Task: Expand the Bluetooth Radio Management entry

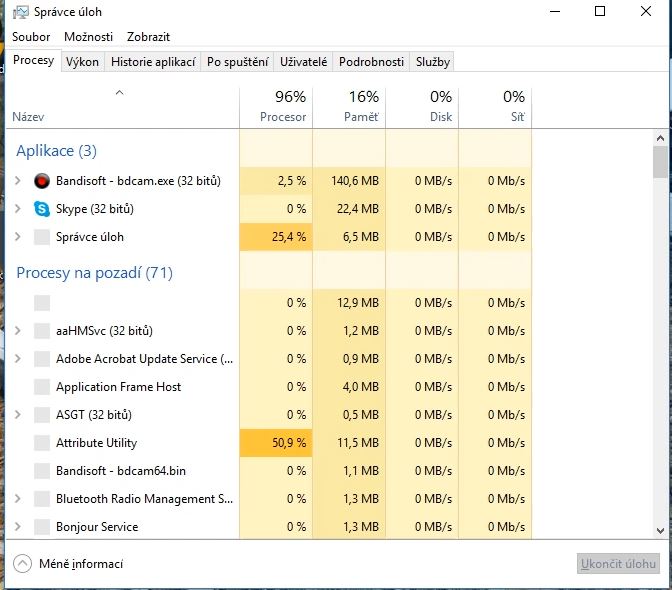Action: pyautogui.click(x=17, y=499)
